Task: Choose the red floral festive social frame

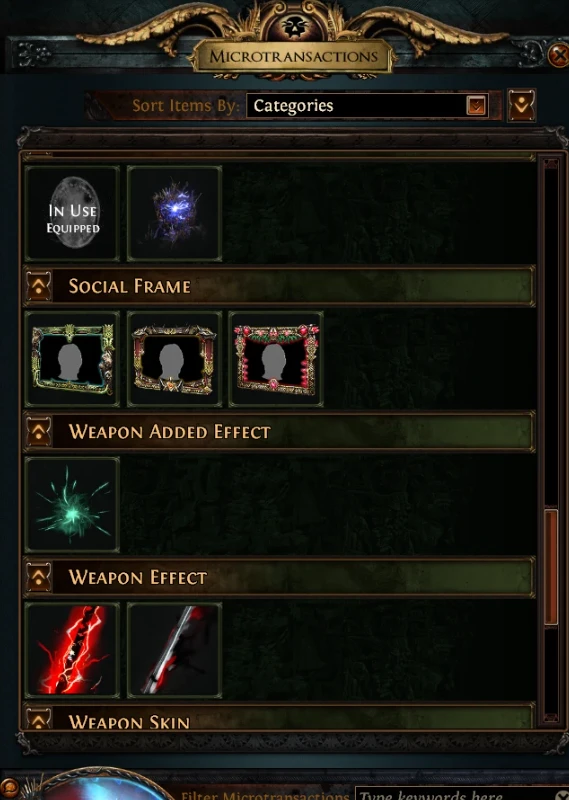Action: tap(276, 359)
